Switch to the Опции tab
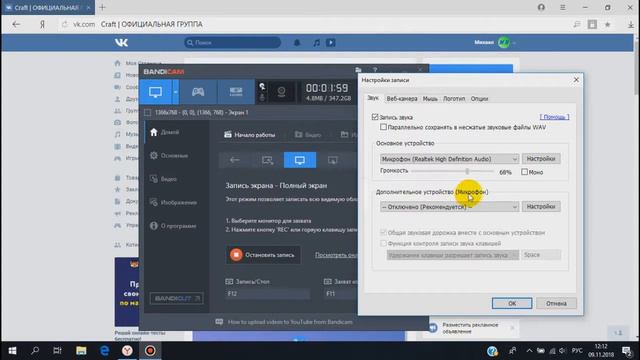The width and height of the screenshot is (640, 360). click(479, 99)
